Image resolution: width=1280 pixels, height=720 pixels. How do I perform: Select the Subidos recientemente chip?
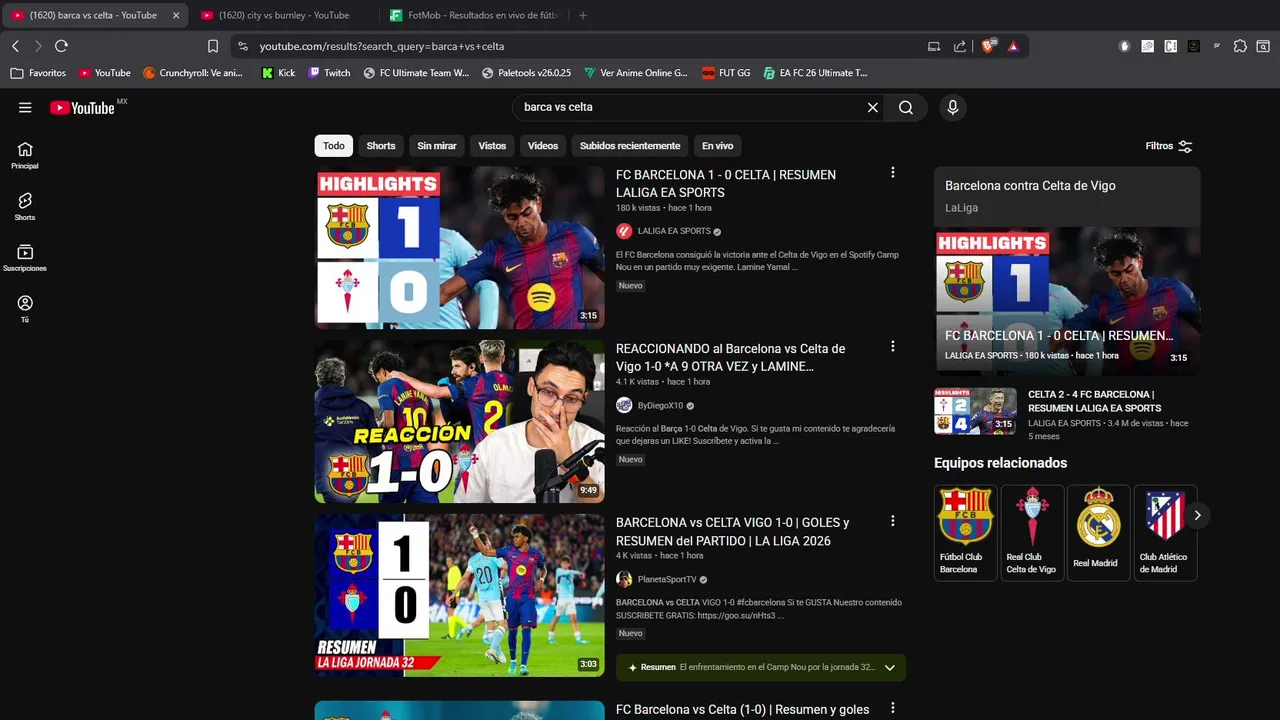630,146
